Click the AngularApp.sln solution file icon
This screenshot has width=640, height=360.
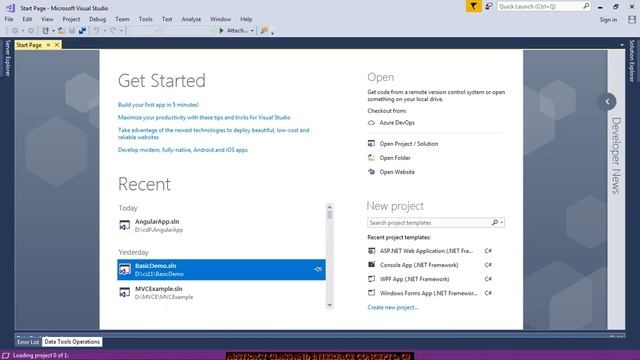(x=124, y=225)
